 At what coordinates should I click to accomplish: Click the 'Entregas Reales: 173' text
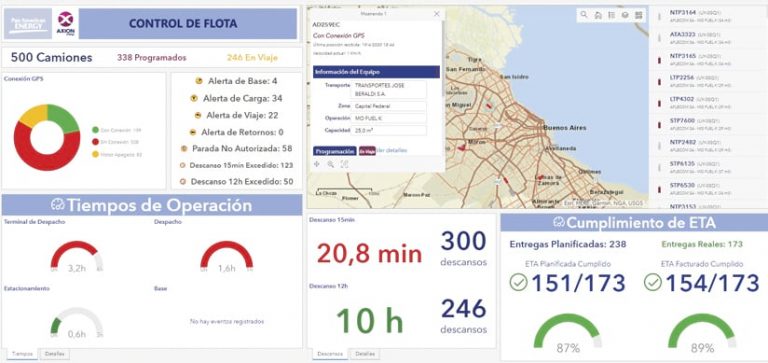coord(702,244)
